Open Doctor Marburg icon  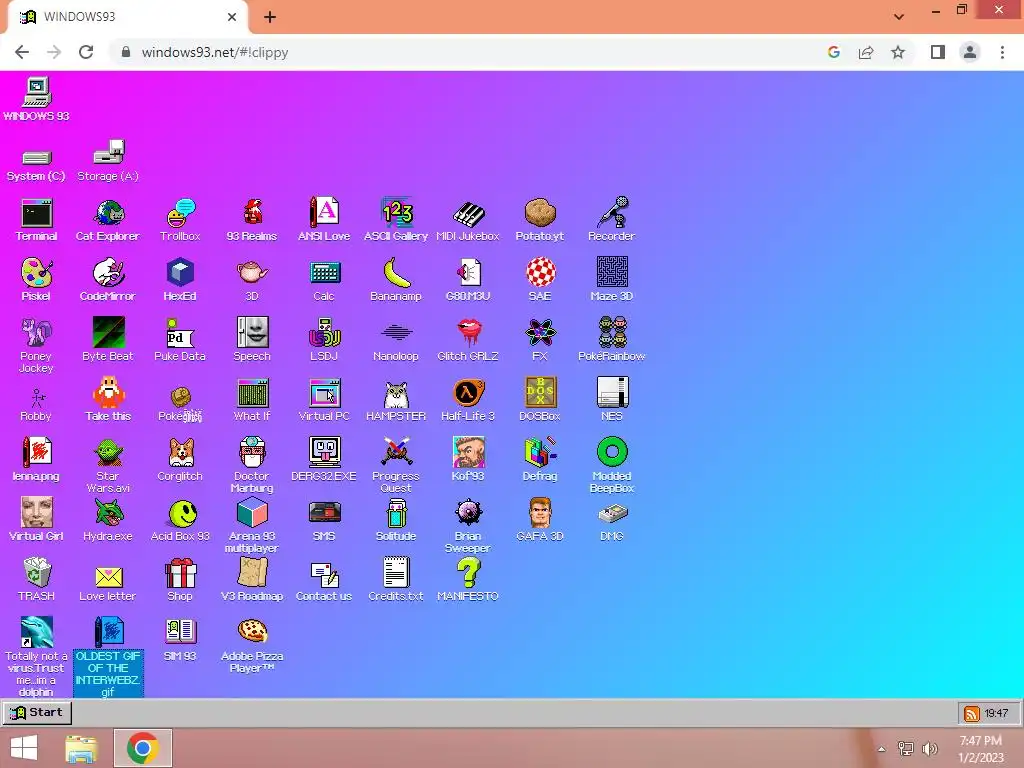tap(252, 453)
